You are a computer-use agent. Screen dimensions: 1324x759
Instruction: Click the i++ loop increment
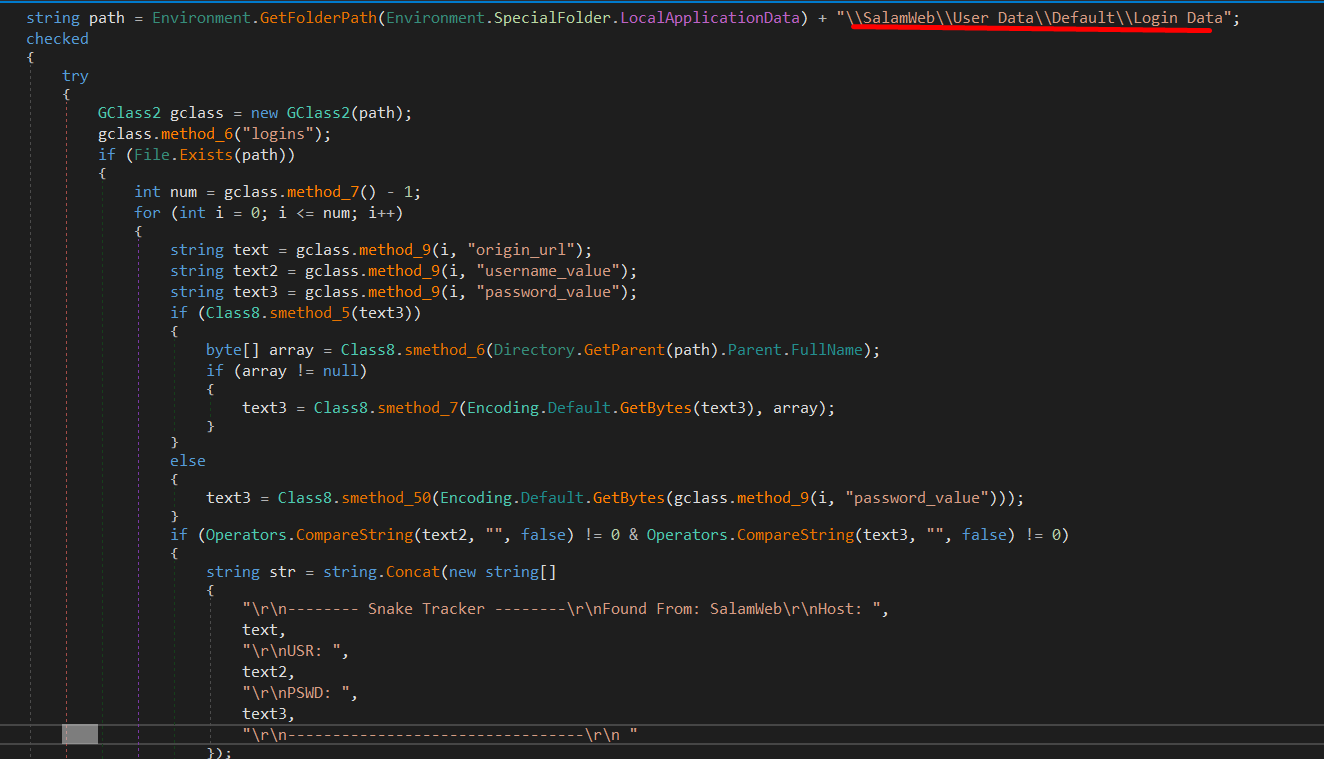[382, 213]
